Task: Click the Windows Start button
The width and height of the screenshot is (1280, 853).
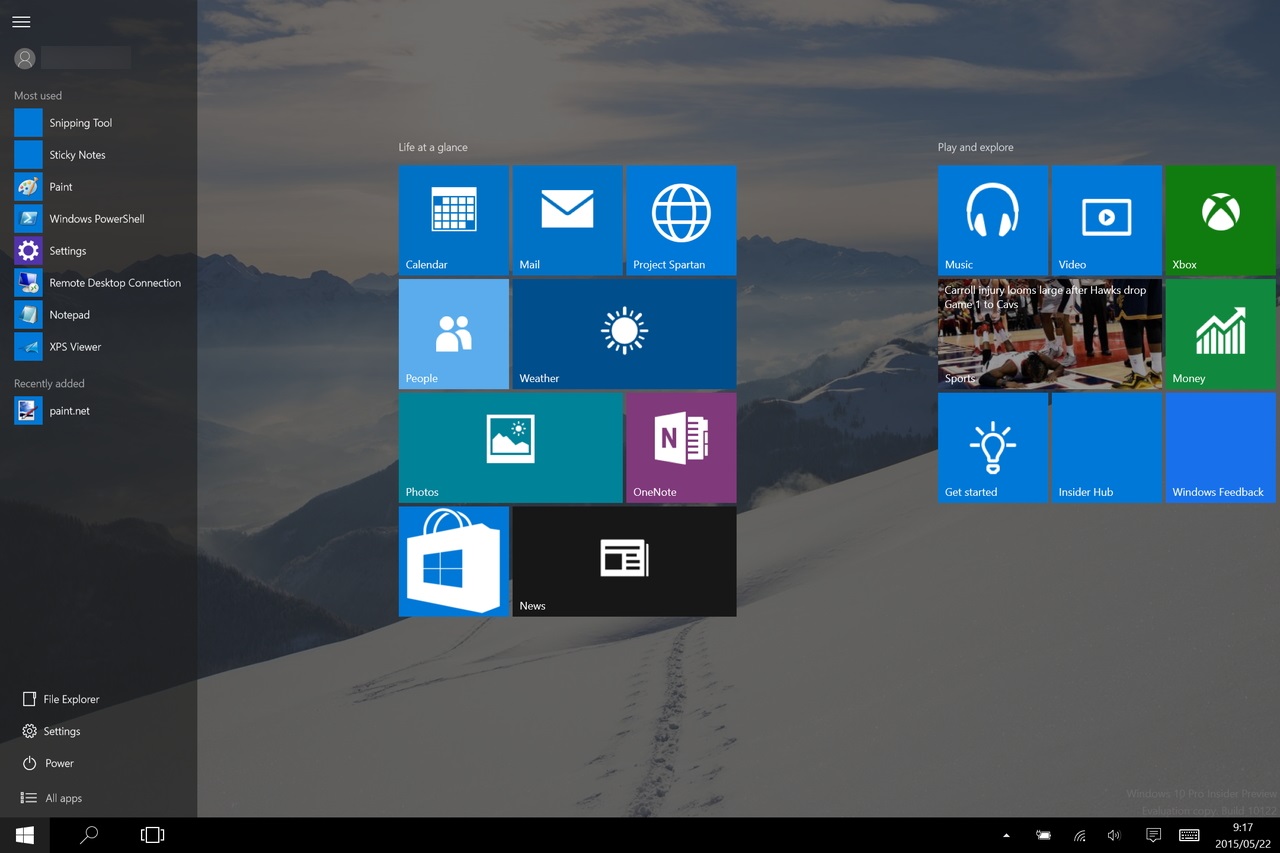Action: click(x=25, y=835)
